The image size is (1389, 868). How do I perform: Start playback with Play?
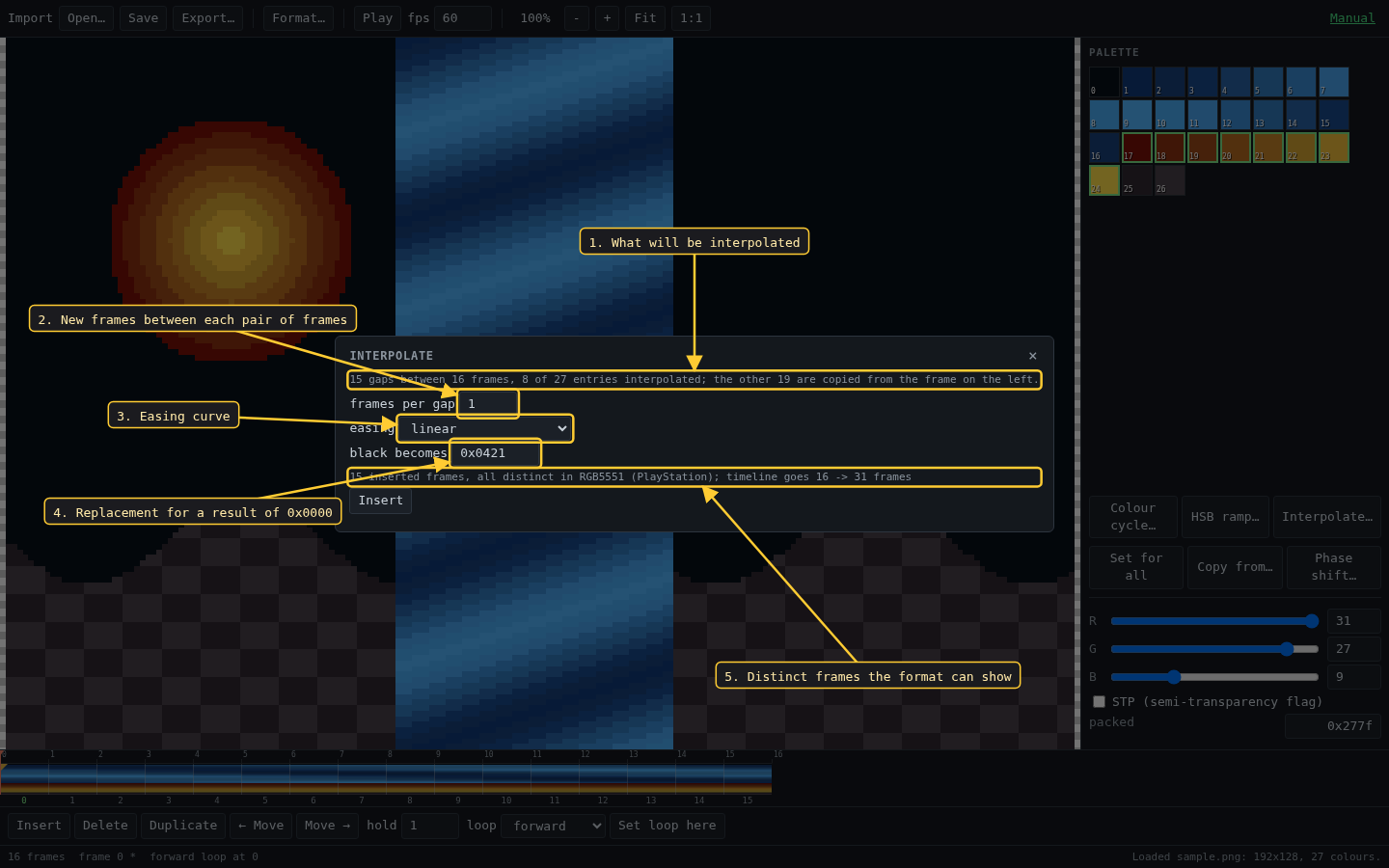coord(377,18)
